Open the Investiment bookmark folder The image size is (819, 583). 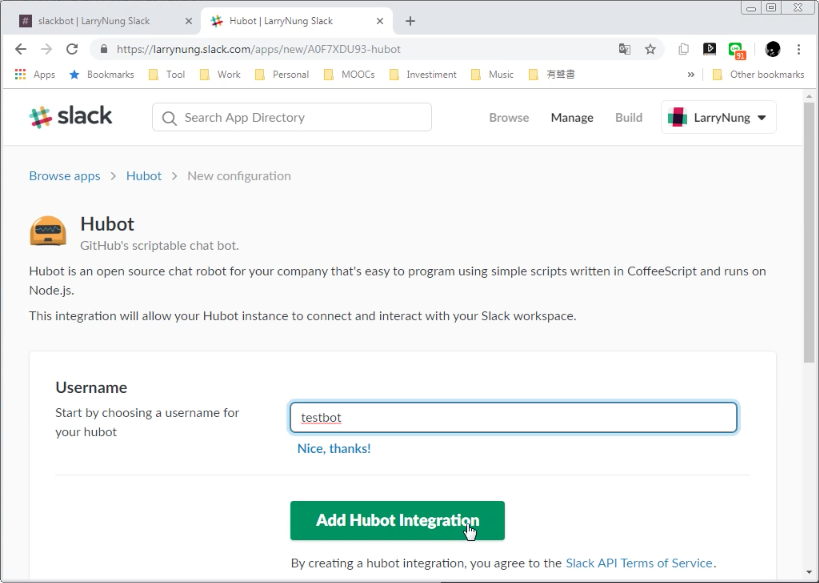tap(423, 74)
